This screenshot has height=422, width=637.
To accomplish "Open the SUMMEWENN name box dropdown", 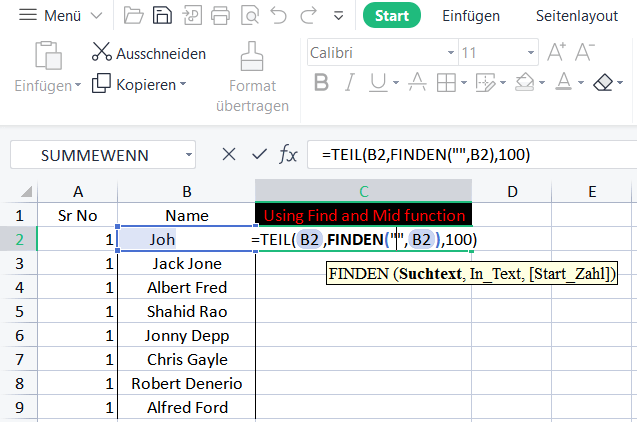I will click(188, 155).
